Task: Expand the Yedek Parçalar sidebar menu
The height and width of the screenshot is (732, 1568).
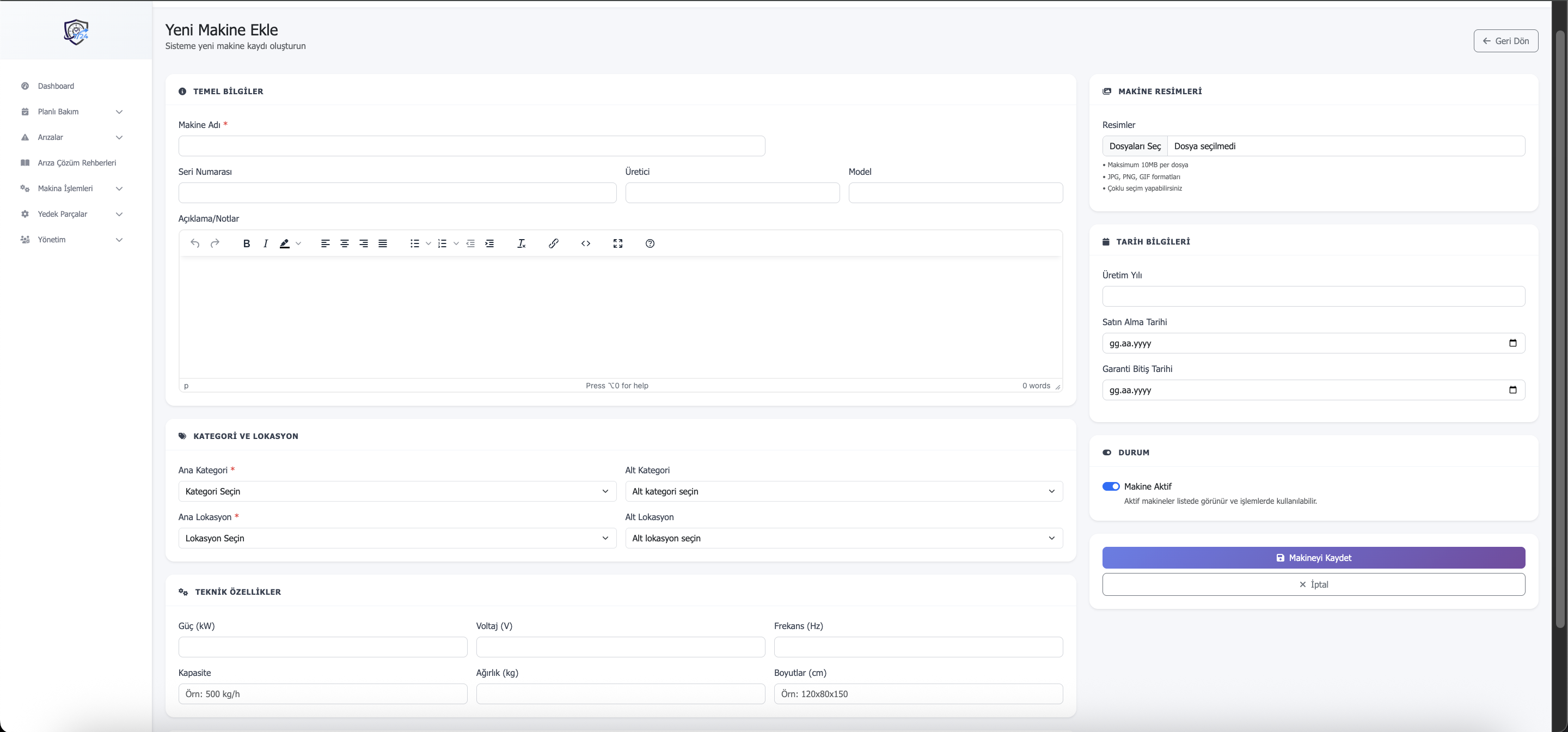Action: (x=72, y=213)
